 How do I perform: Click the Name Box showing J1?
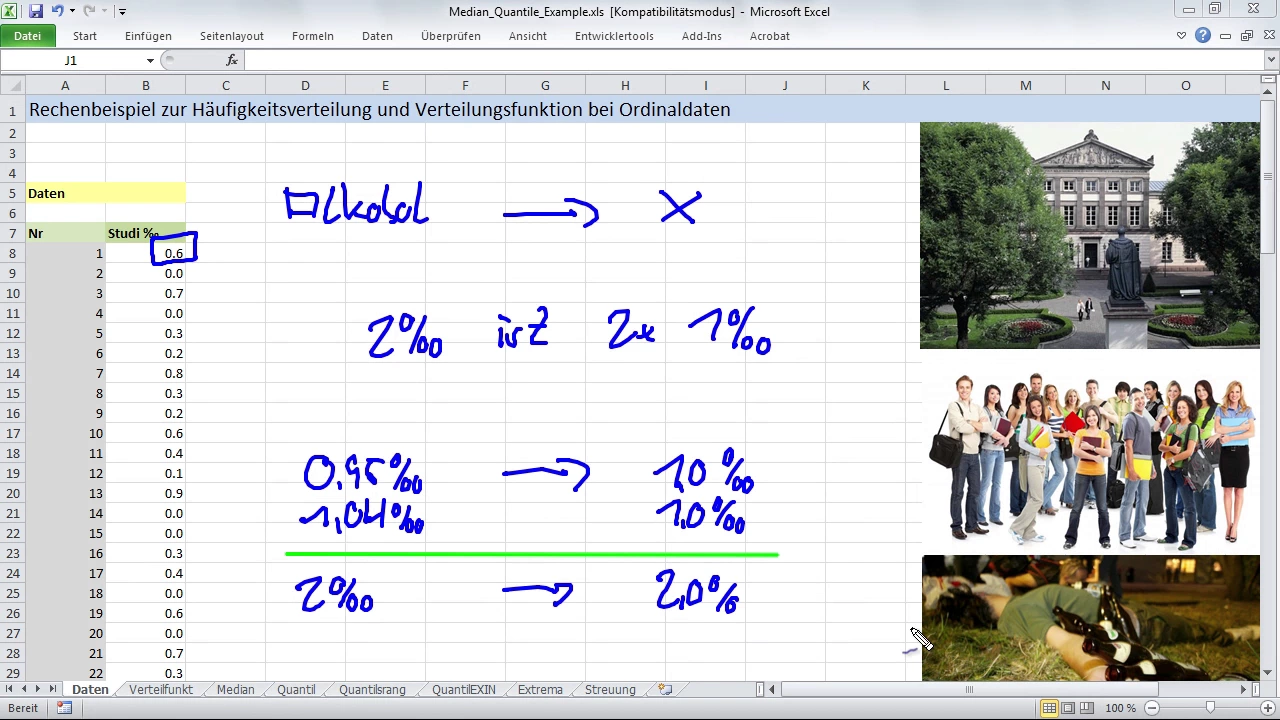pyautogui.click(x=72, y=60)
